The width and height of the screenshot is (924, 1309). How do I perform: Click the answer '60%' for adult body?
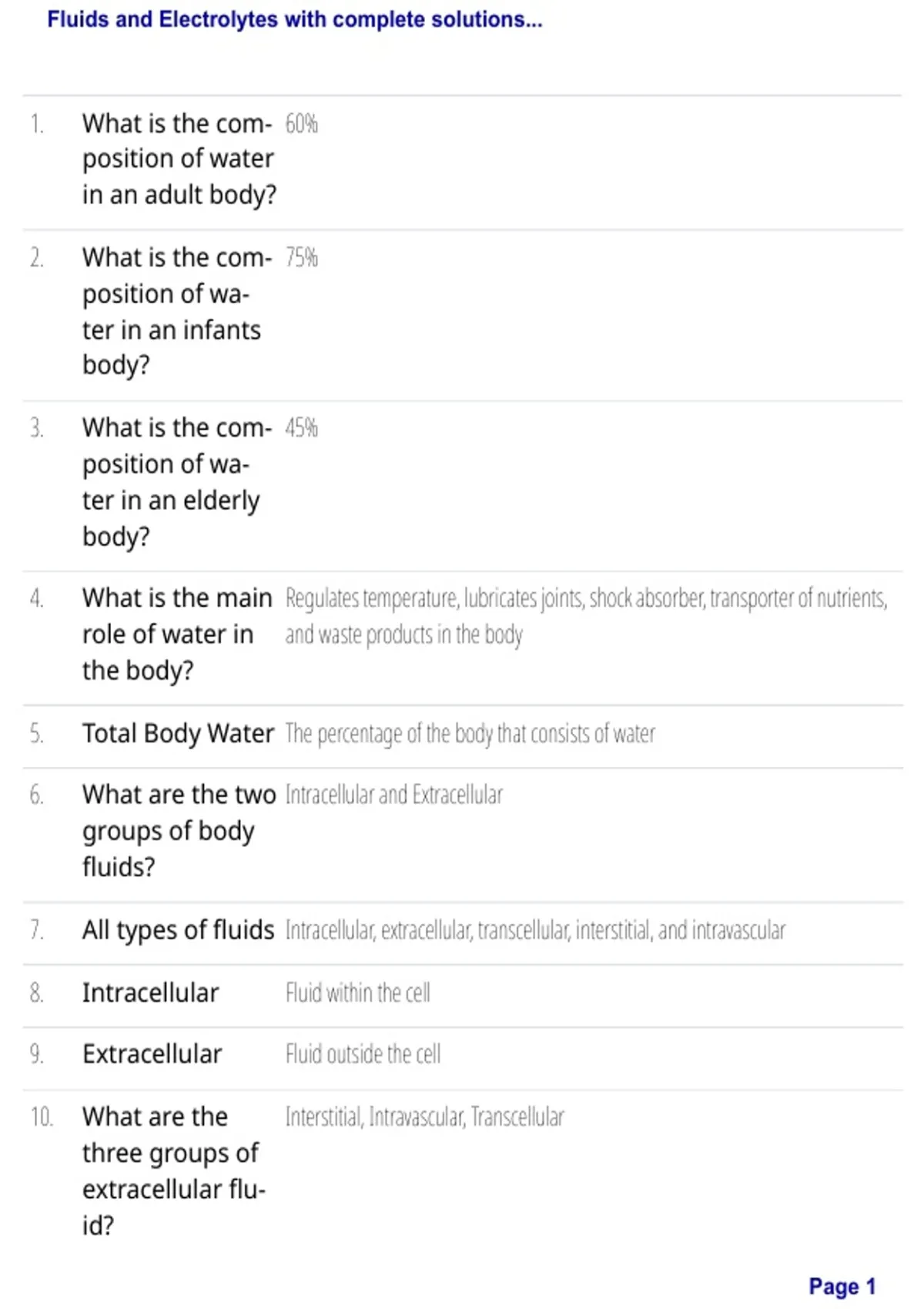pyautogui.click(x=301, y=123)
